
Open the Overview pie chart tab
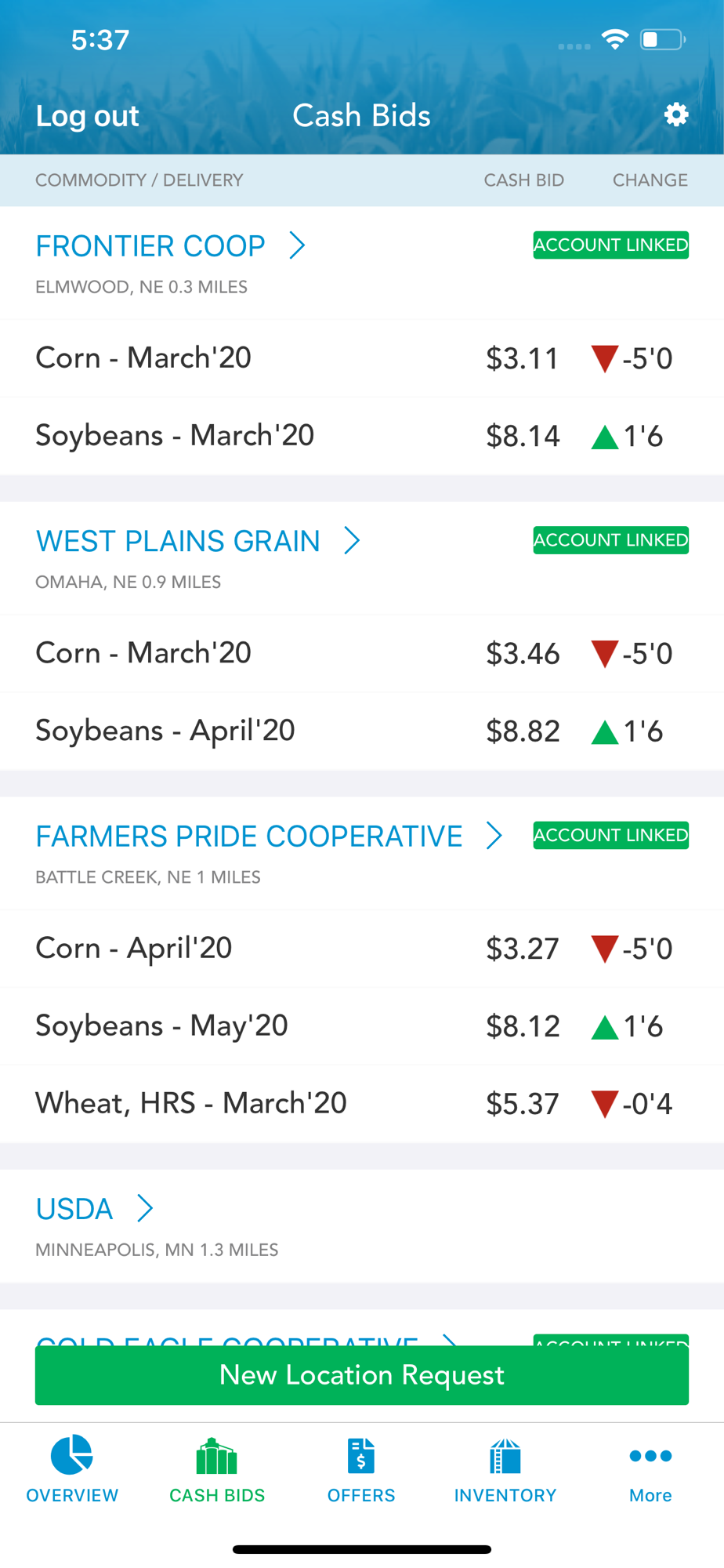(x=72, y=1455)
